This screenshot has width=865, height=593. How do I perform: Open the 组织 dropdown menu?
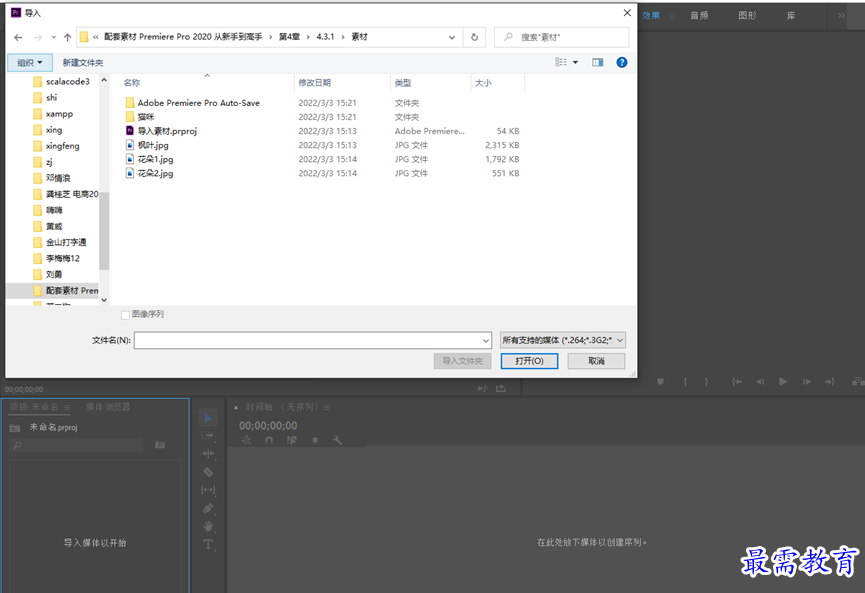30,62
